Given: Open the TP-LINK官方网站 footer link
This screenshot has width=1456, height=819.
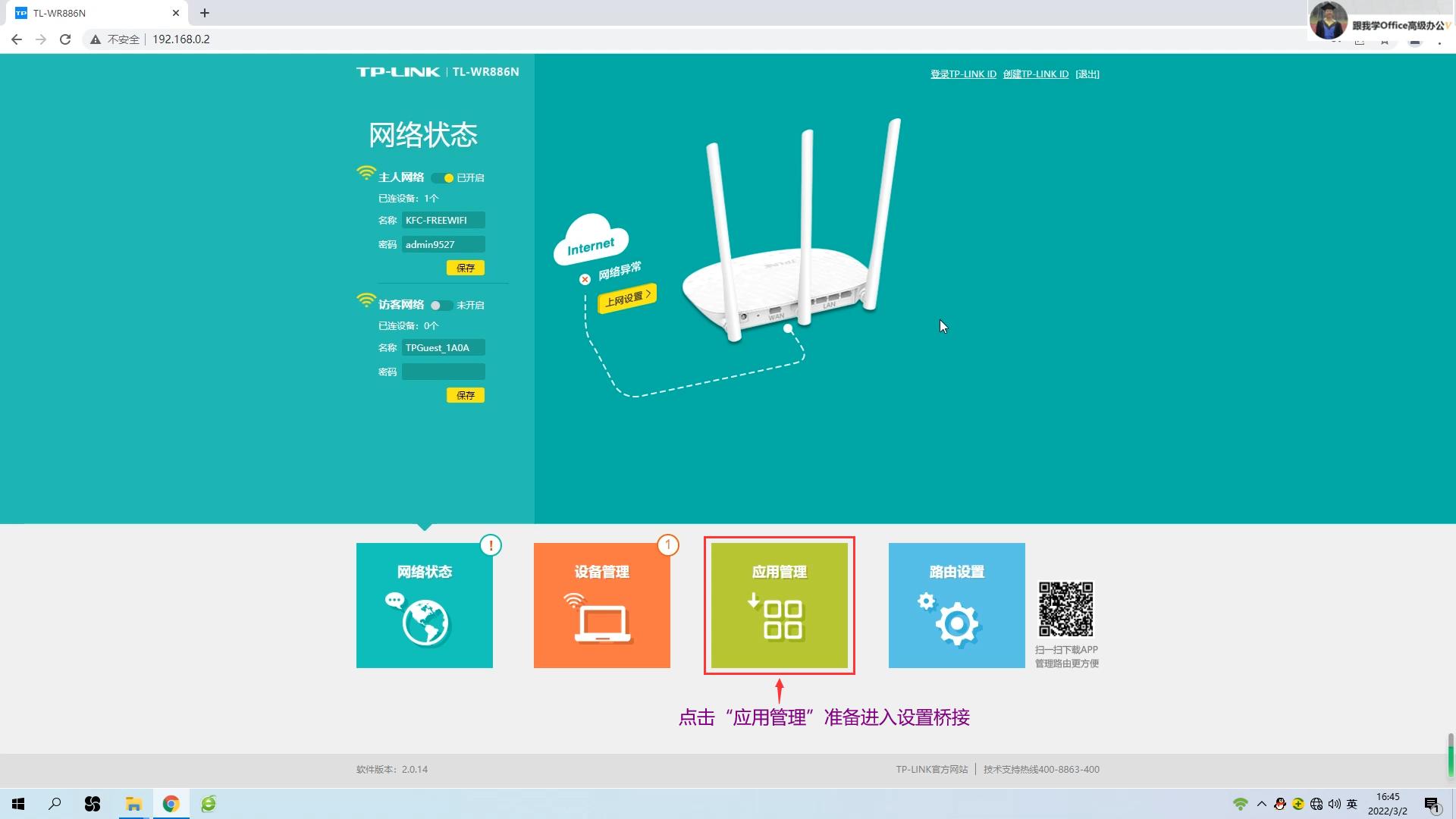Looking at the screenshot, I should coord(932,769).
